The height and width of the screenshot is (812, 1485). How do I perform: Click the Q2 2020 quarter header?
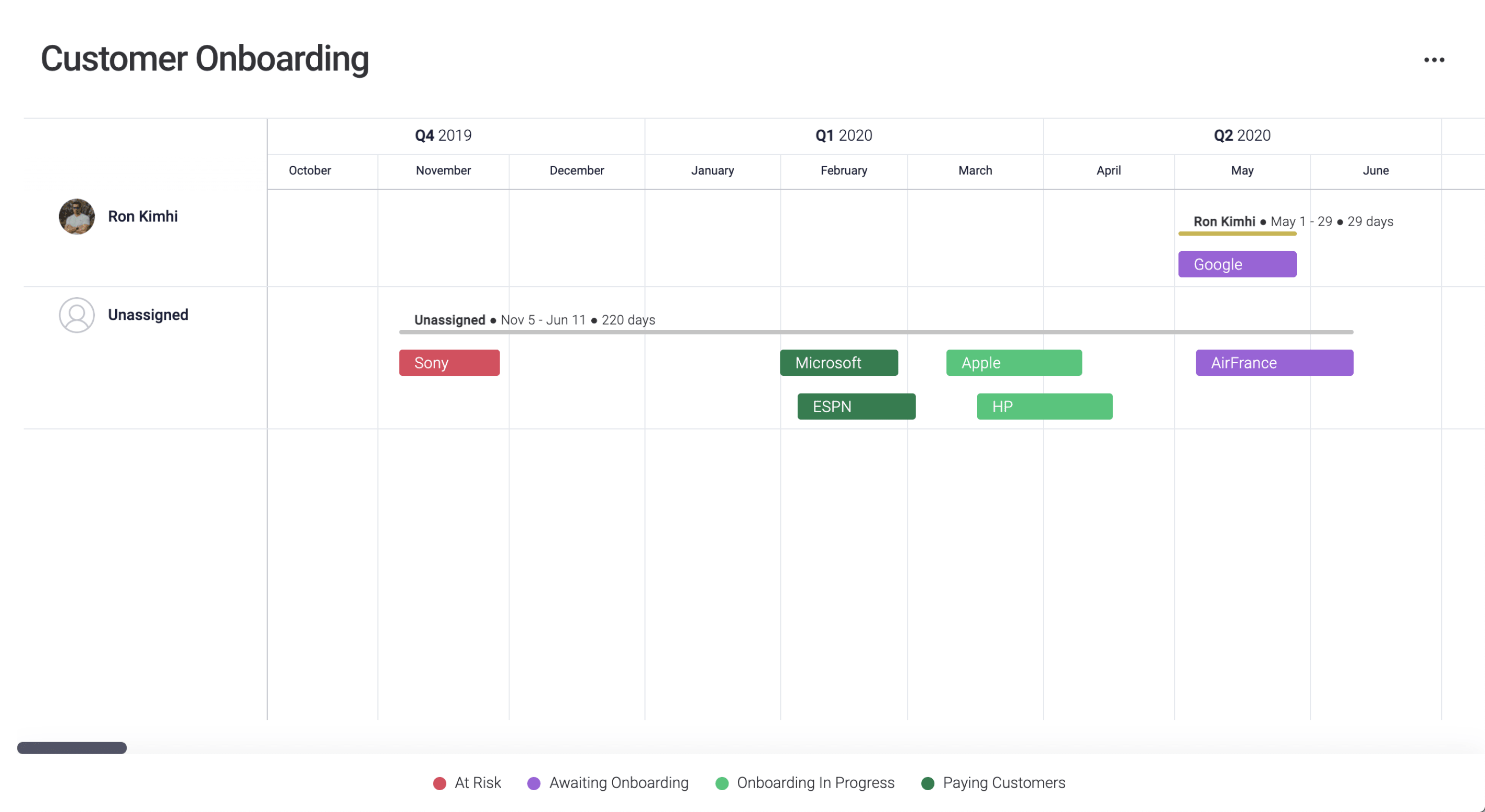1241,136
